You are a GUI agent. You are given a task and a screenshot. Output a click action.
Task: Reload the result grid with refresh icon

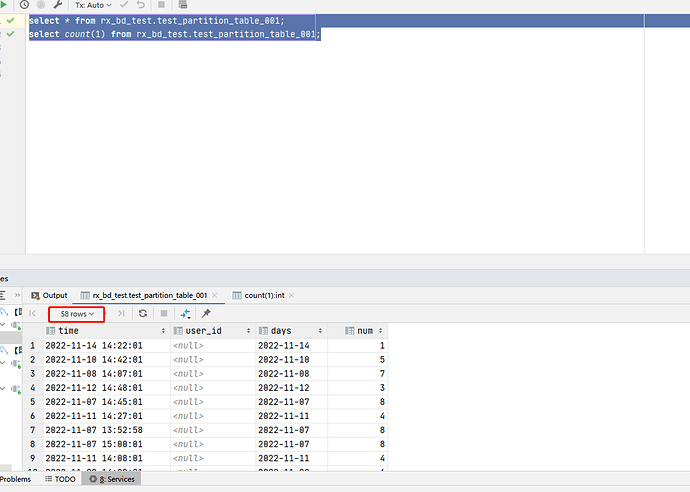[143, 314]
